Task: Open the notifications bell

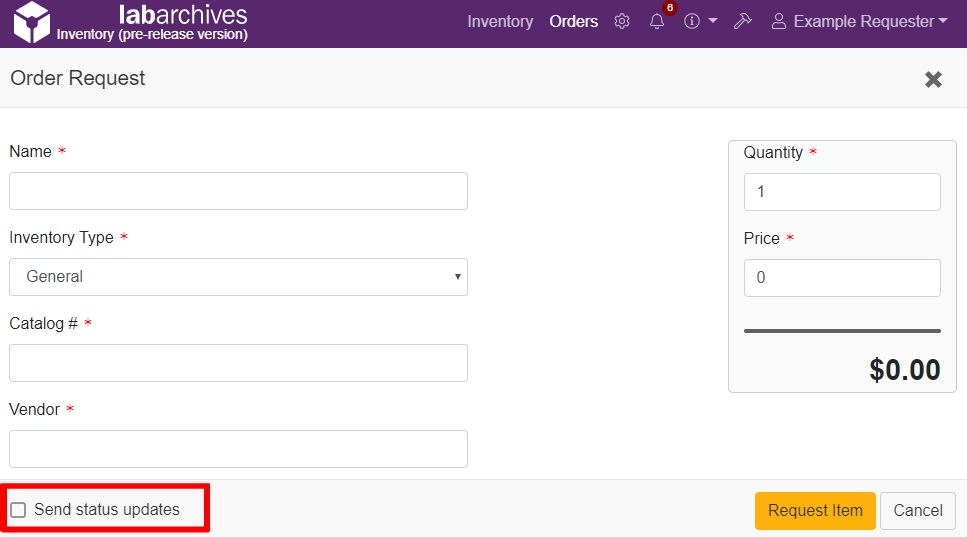Action: tap(657, 22)
